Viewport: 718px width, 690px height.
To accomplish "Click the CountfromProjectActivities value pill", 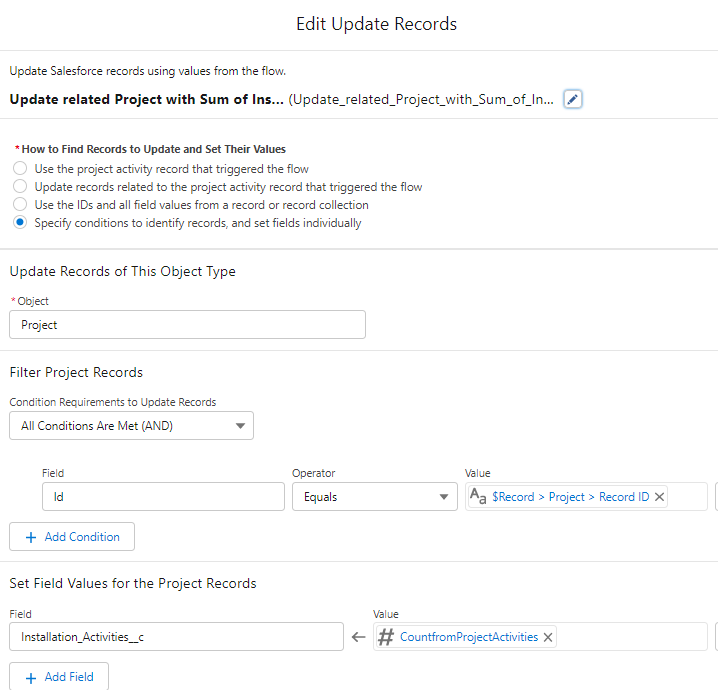I will click(468, 637).
